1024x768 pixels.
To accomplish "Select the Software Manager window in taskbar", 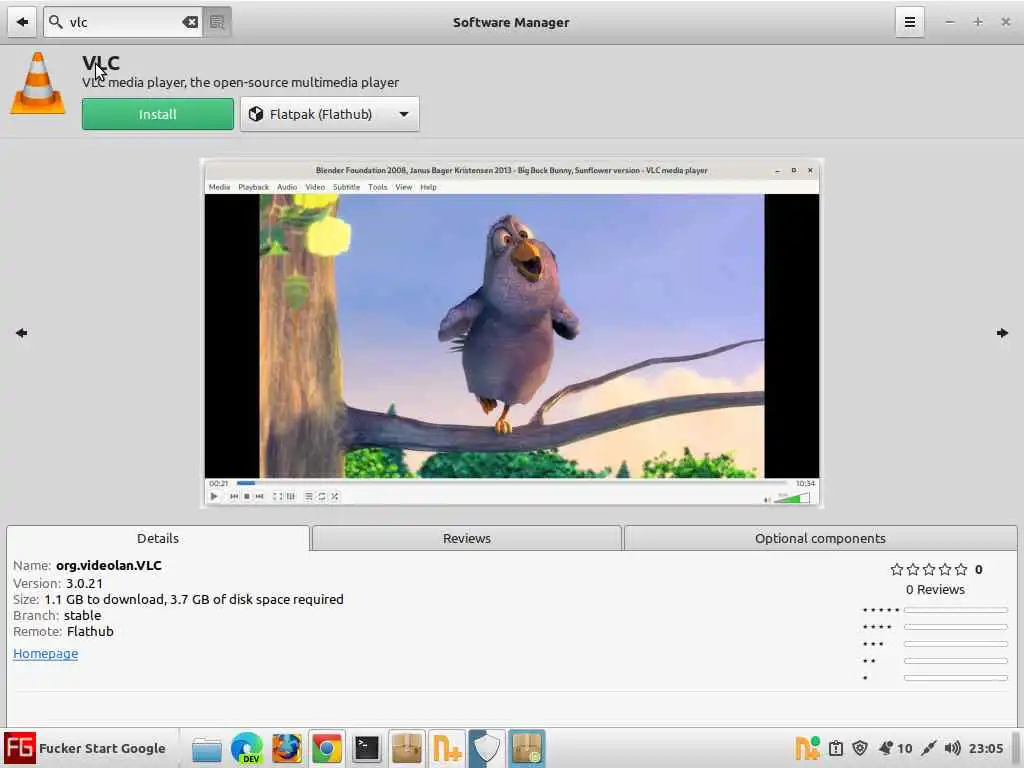I will (x=526, y=748).
